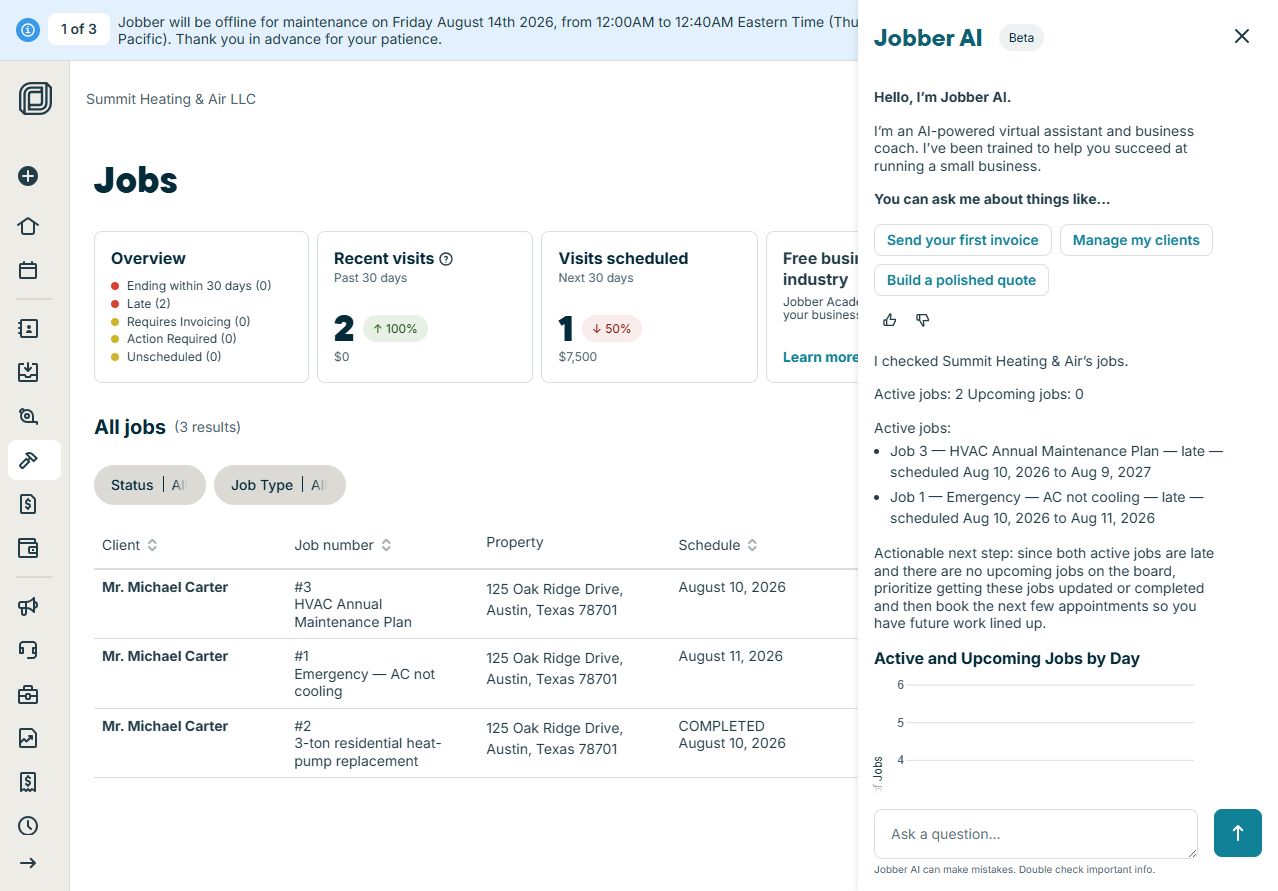This screenshot has width=1278, height=891.
Task: Open the Quotes magnifier icon
Action: (x=28, y=416)
